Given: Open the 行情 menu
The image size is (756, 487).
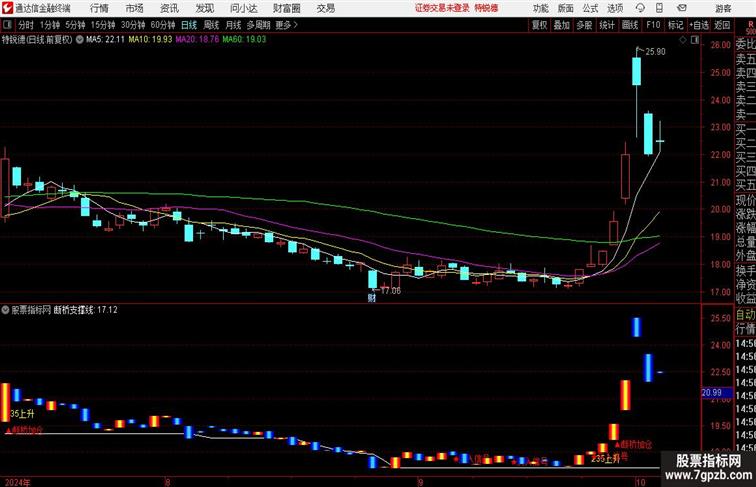Looking at the screenshot, I should click(99, 8).
